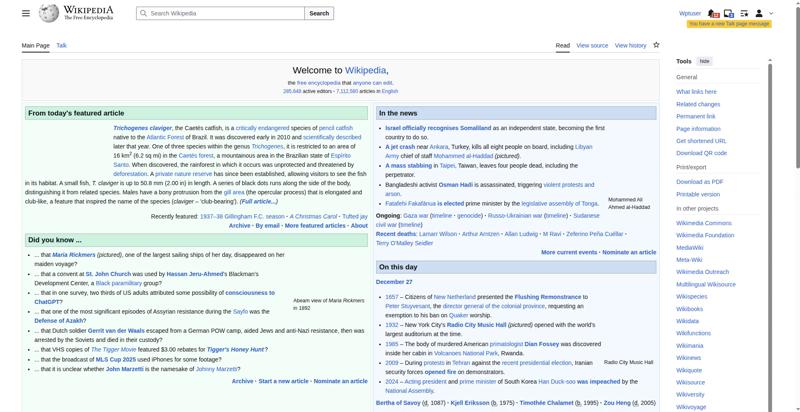Open the View history tab

coord(630,46)
